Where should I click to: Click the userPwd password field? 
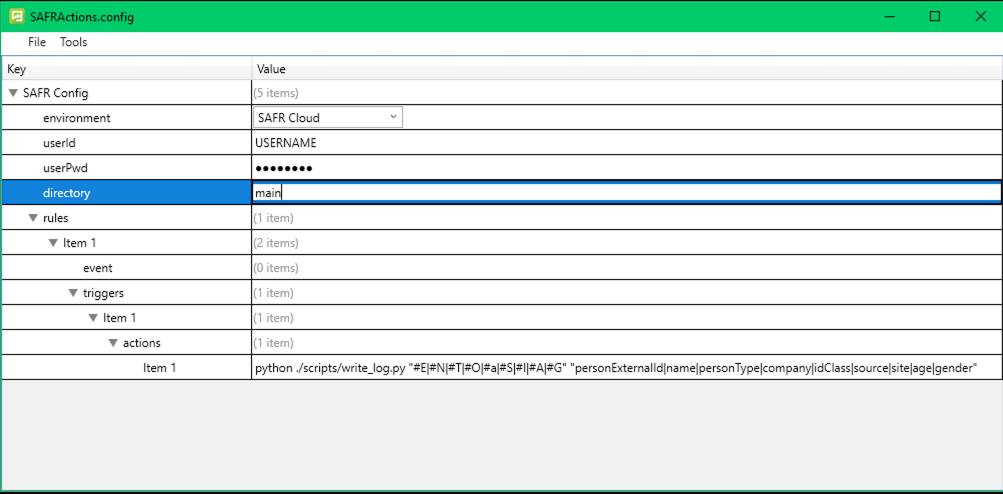pos(625,168)
